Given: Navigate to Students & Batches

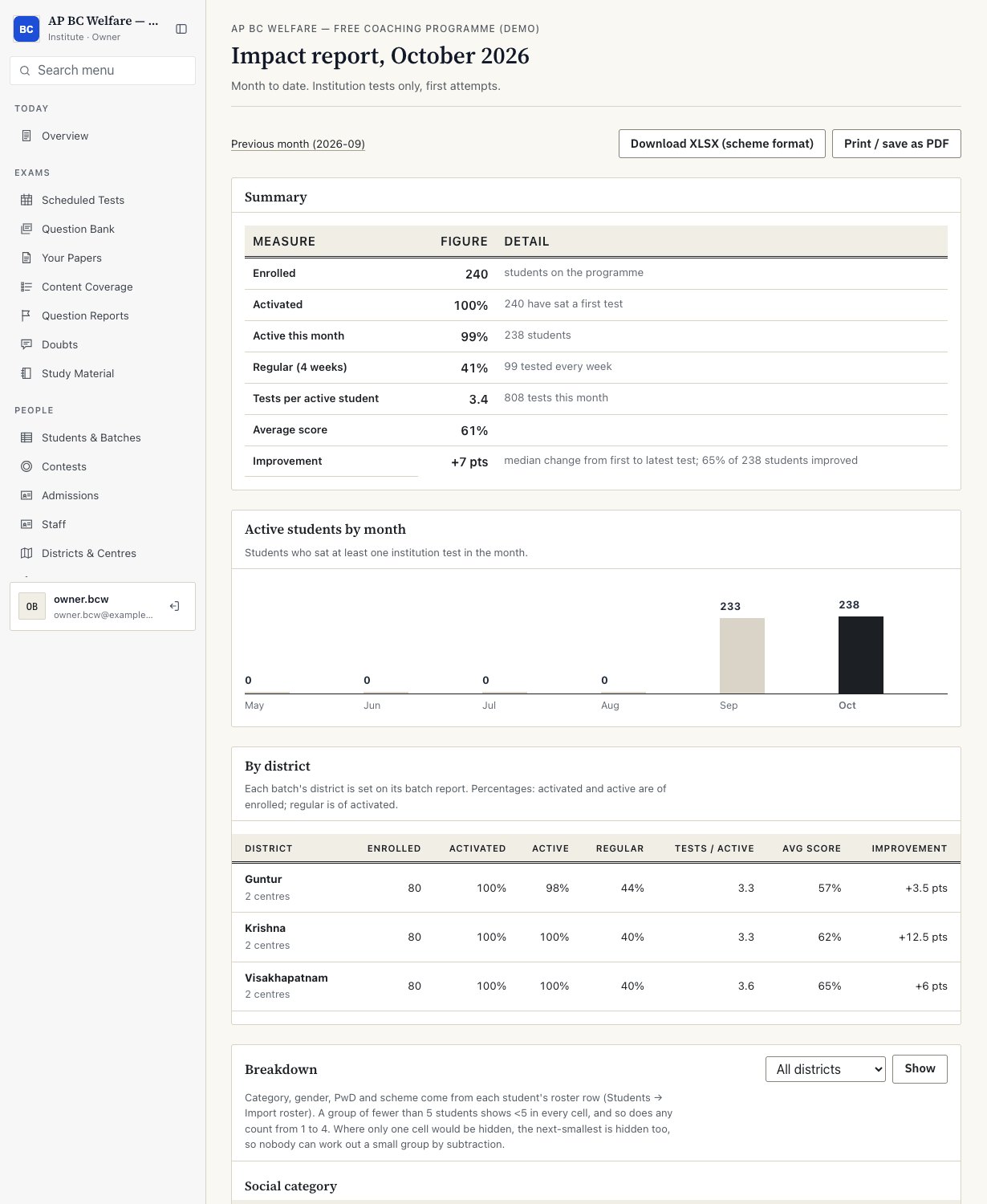Looking at the screenshot, I should click(103, 437).
